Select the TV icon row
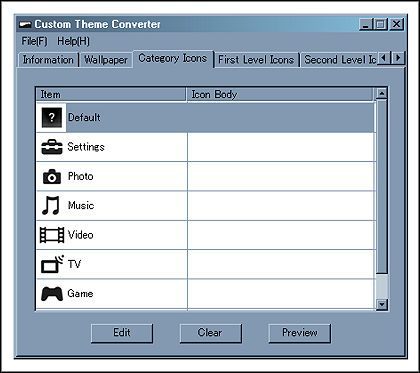This screenshot has width=420, height=373. coord(205,264)
